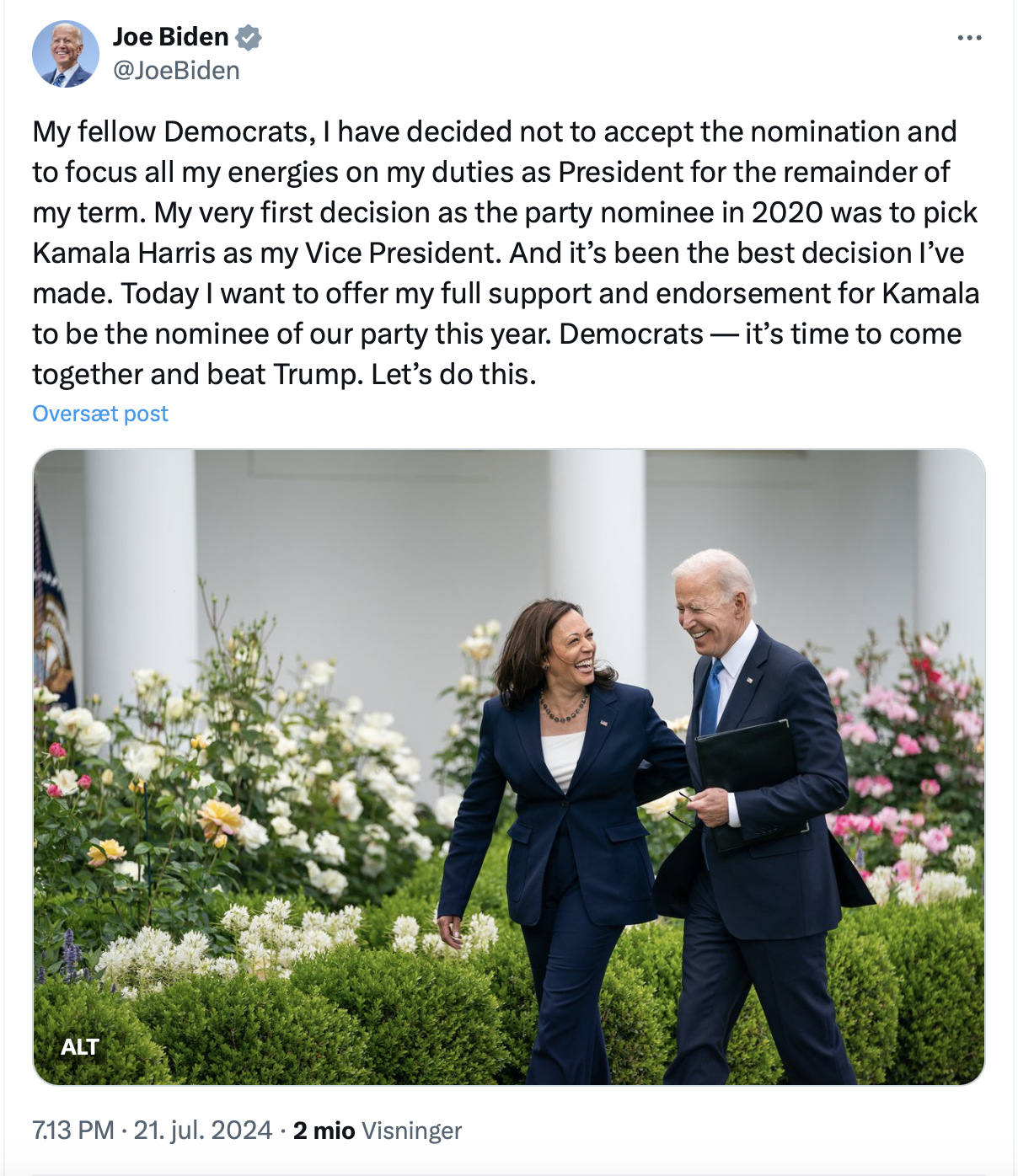Click the blue verified checkmark badge
Image resolution: width=1018 pixels, height=1176 pixels.
click(248, 37)
